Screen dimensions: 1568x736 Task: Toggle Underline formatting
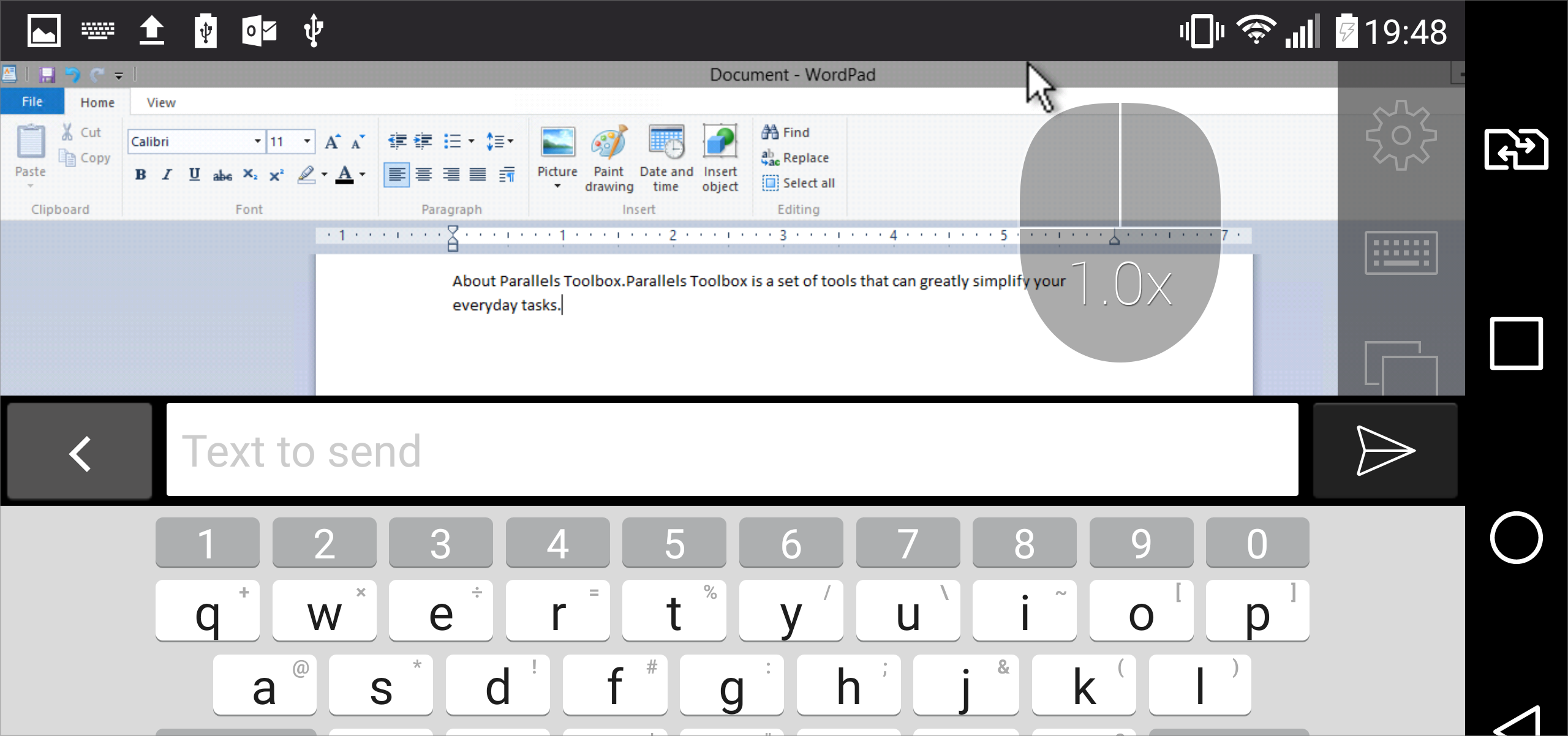(194, 175)
